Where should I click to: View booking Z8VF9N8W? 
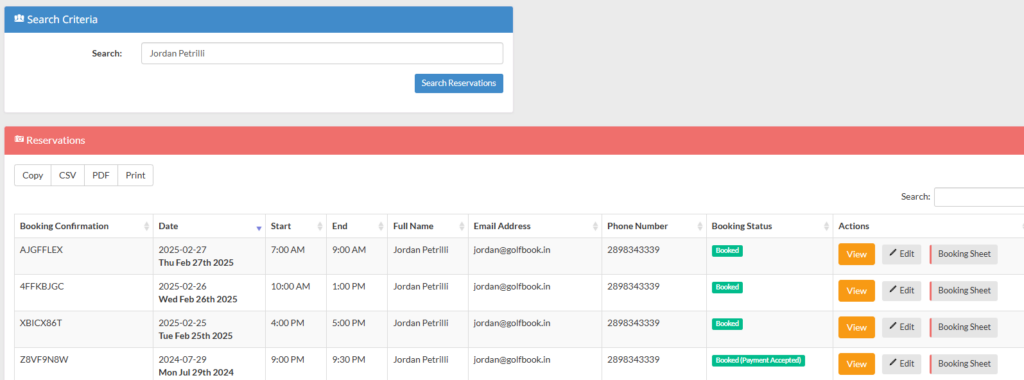click(x=856, y=364)
